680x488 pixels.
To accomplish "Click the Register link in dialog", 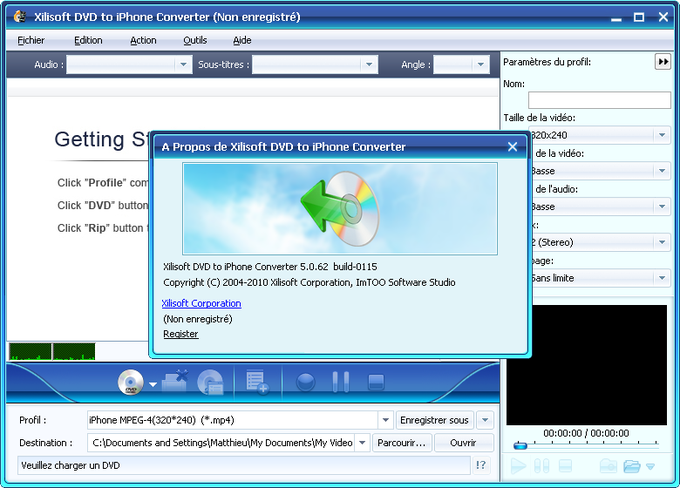I will pos(181,334).
